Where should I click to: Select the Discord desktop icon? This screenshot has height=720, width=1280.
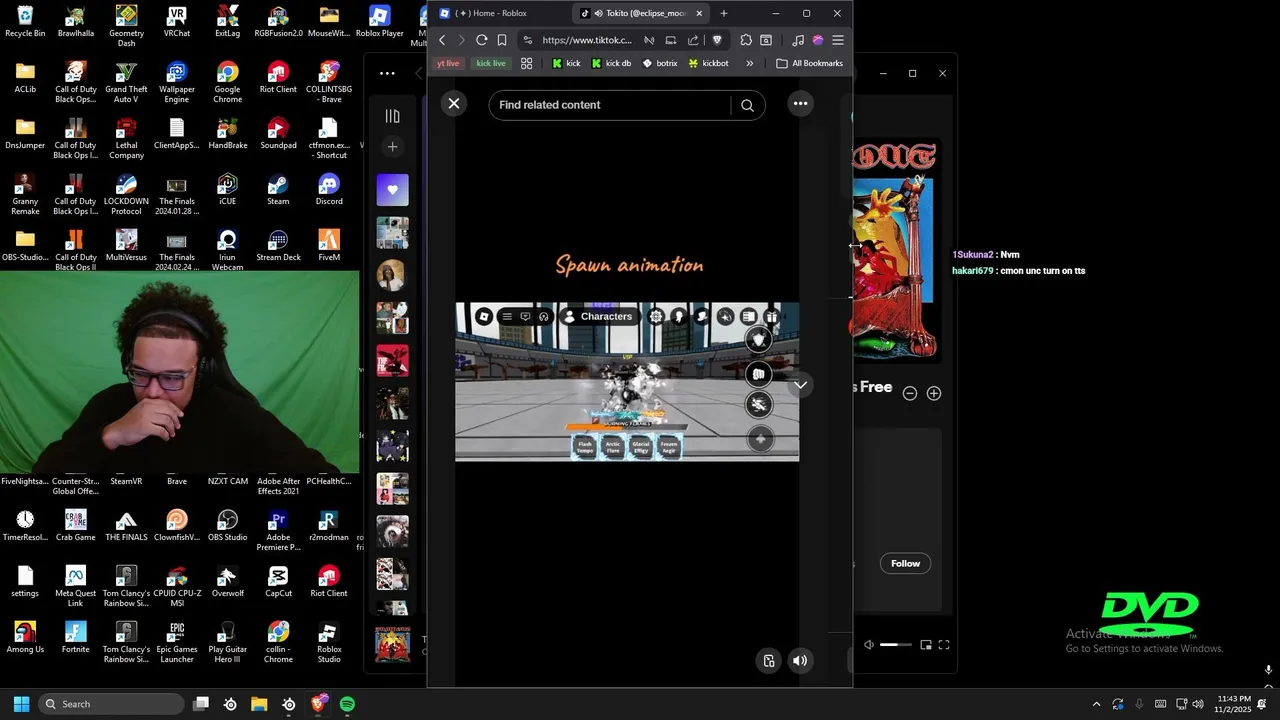click(x=329, y=190)
